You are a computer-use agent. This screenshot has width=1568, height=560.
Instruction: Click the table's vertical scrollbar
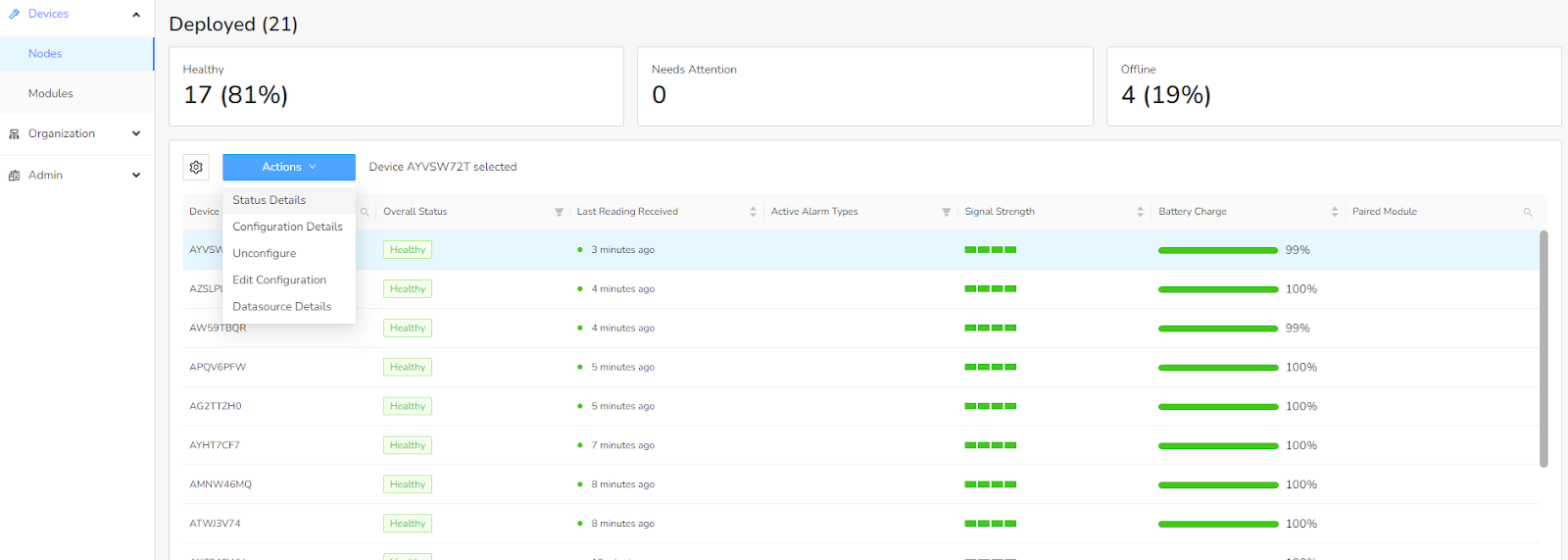1543,348
